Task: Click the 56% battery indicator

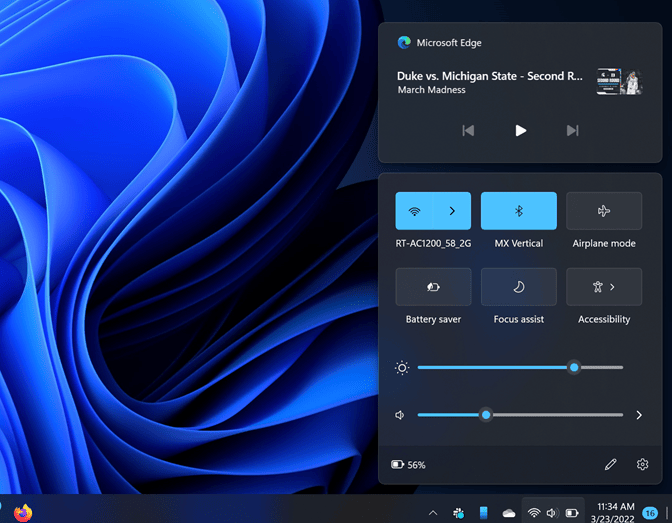Action: pos(408,465)
